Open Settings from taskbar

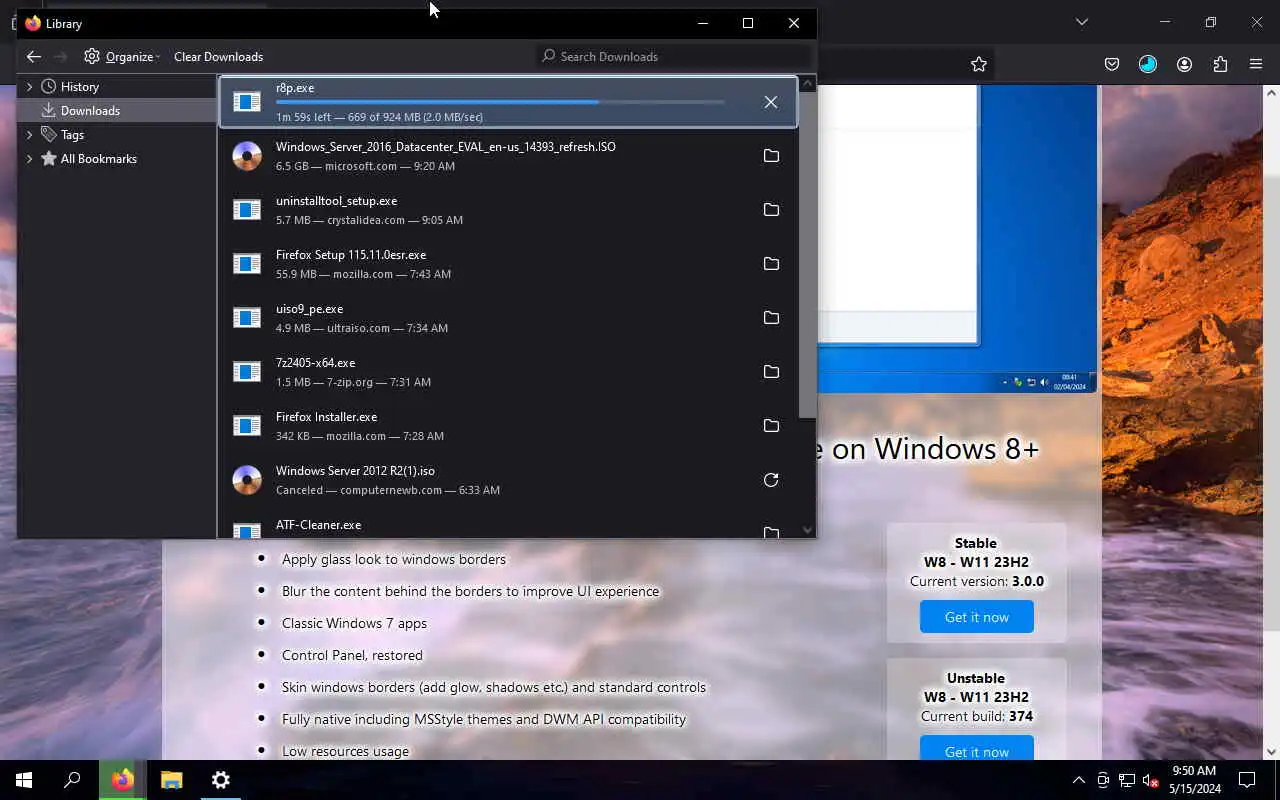pos(221,780)
